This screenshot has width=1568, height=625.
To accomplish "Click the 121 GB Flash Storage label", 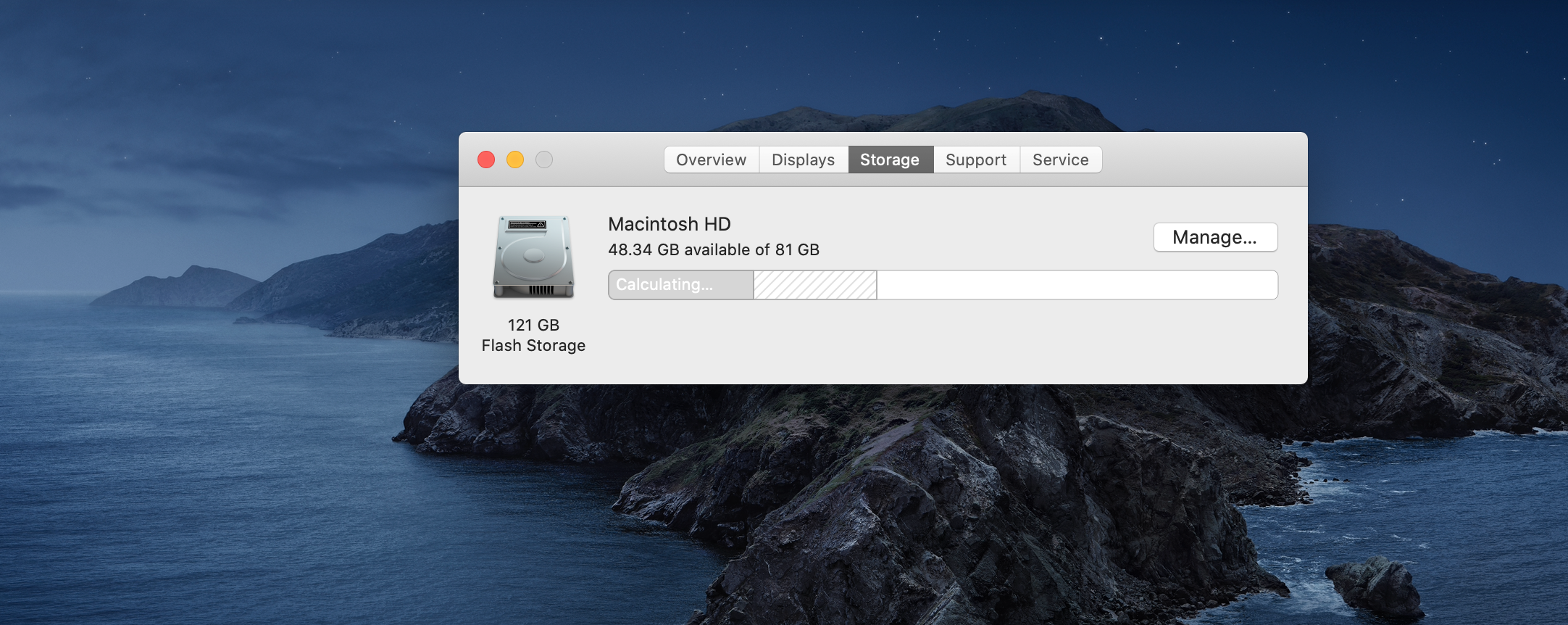I will [x=534, y=335].
